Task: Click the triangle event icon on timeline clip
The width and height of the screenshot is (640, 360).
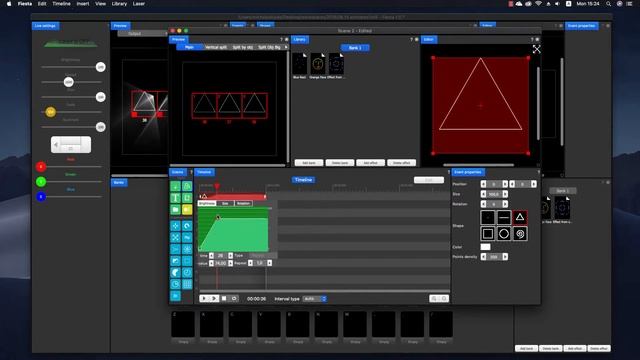Action: [204, 196]
